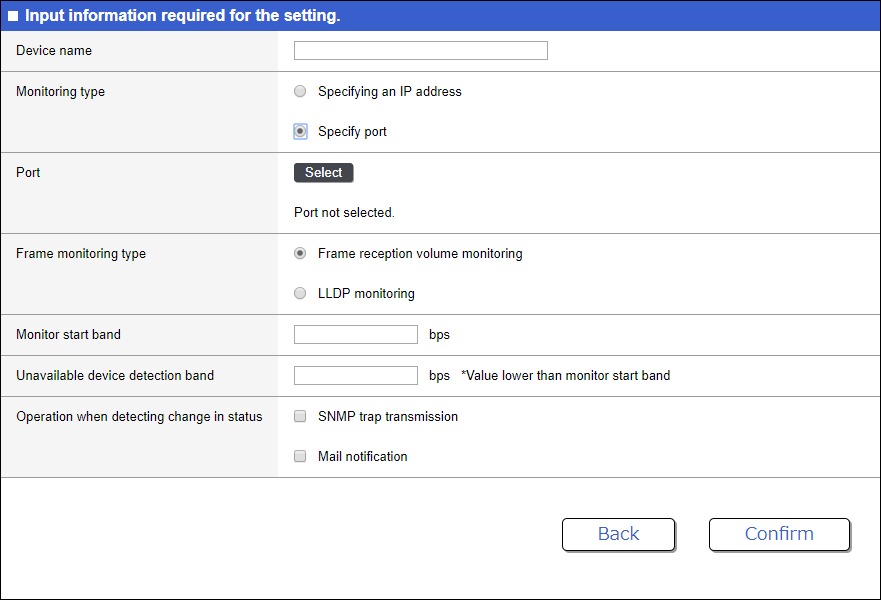Click the 'Input information required' header title
The height and width of the screenshot is (600, 881).
[x=182, y=16]
